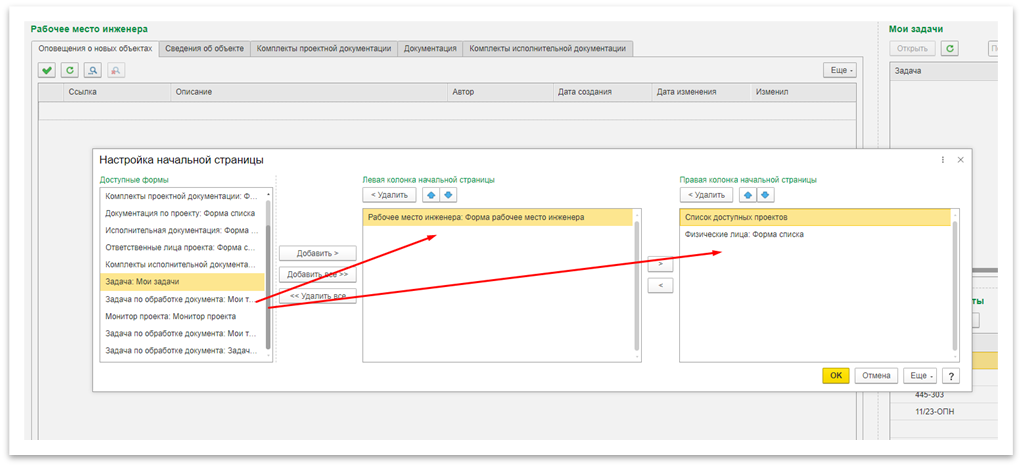Viewport: 1022px width, 467px height.
Task: Expand the Еще dropdown in dialog footer
Action: pos(920,375)
